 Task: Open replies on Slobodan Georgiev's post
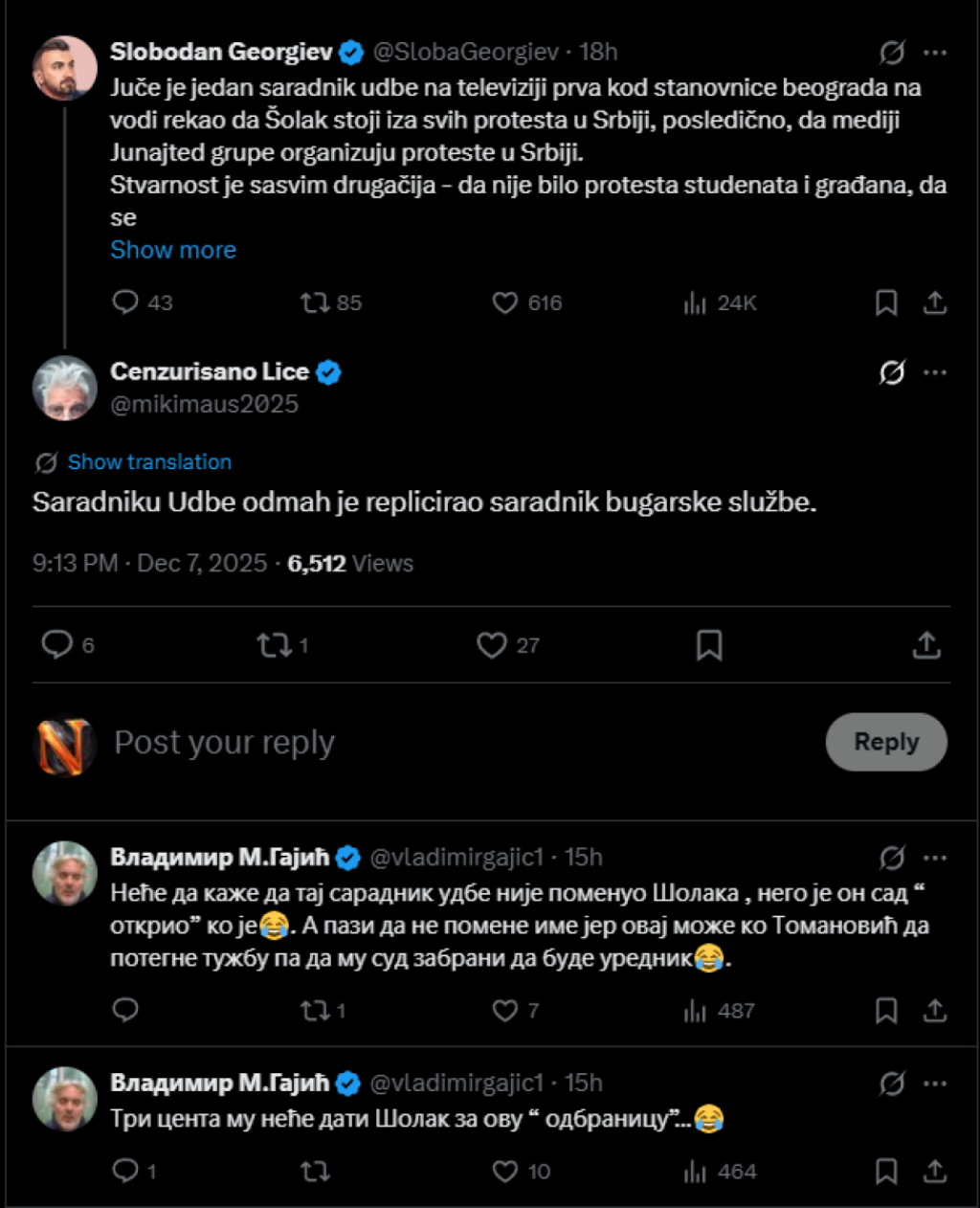[x=125, y=303]
